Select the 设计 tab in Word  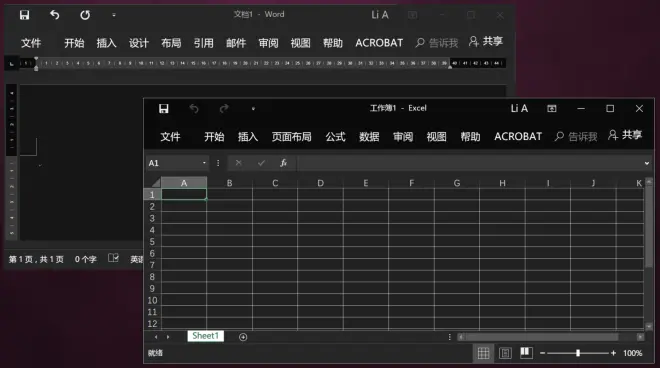point(139,43)
